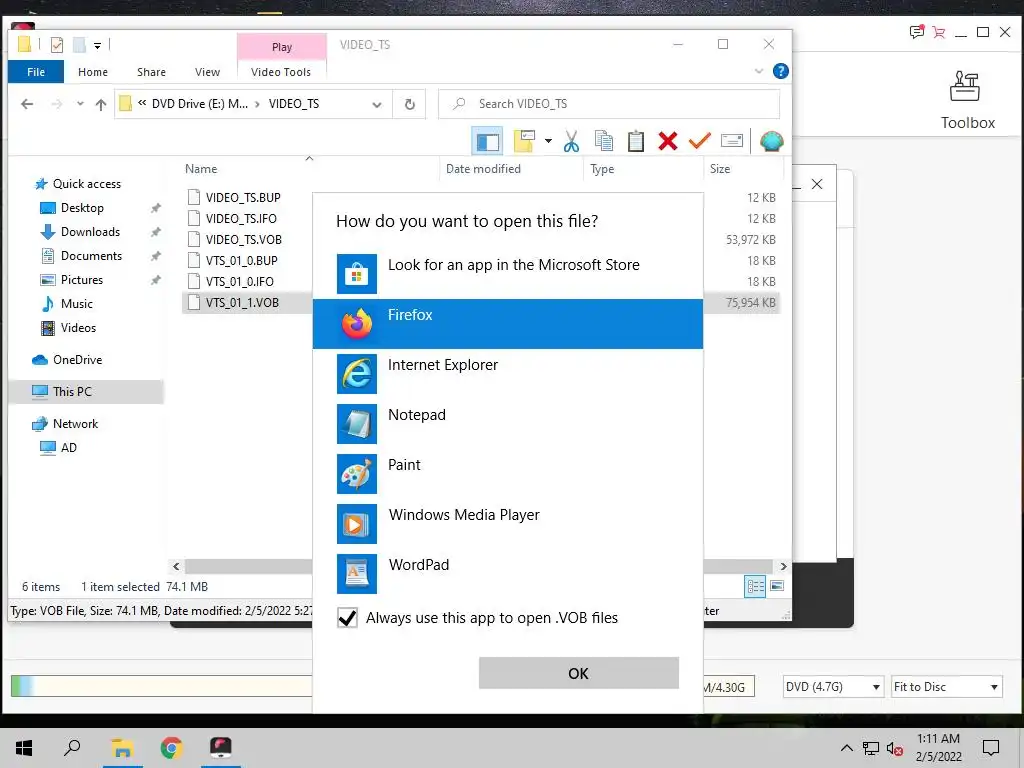This screenshot has width=1024, height=768.
Task: Uncheck Always use this app for .VOB
Action: click(347, 618)
